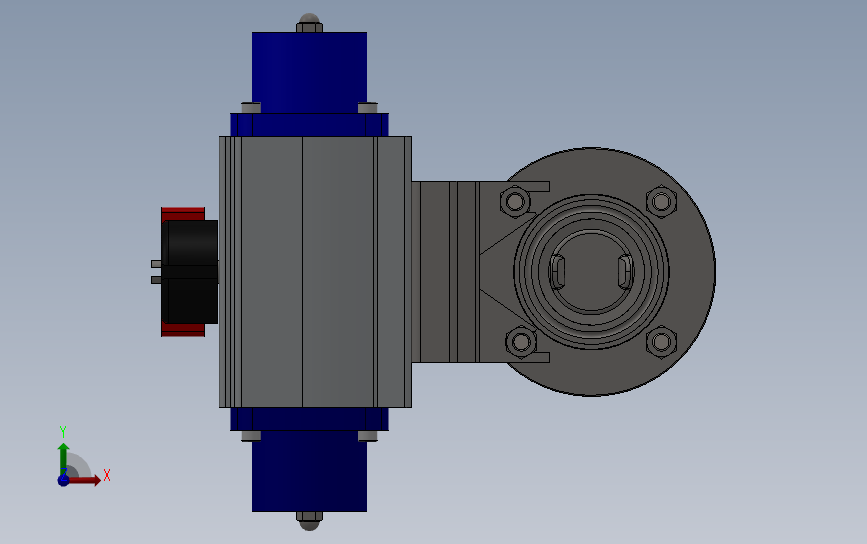
Task: Select the right slot inside stem bore
Action: pyautogui.click(x=625, y=271)
